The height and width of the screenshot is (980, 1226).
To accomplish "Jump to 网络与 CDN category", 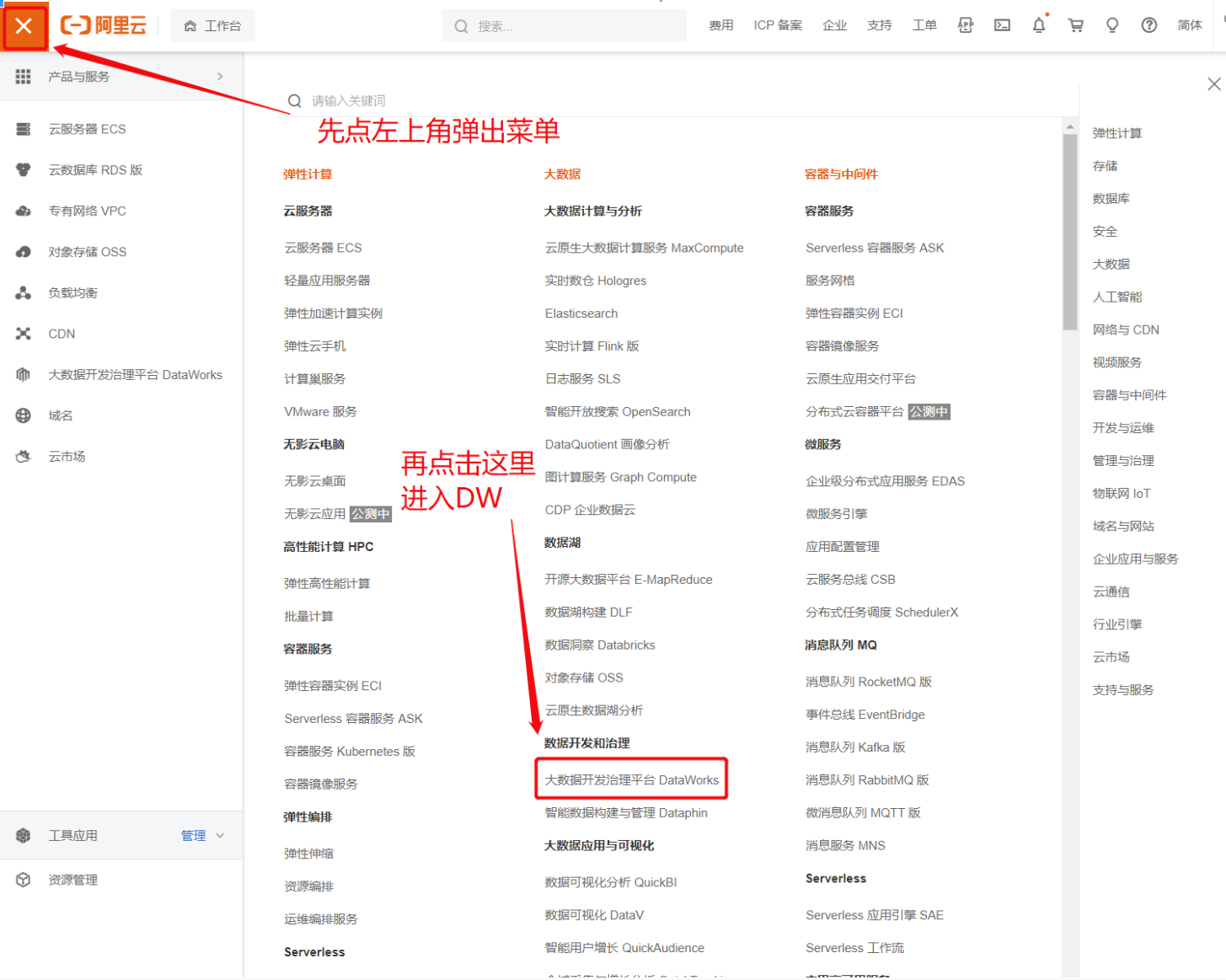I will [x=1126, y=329].
